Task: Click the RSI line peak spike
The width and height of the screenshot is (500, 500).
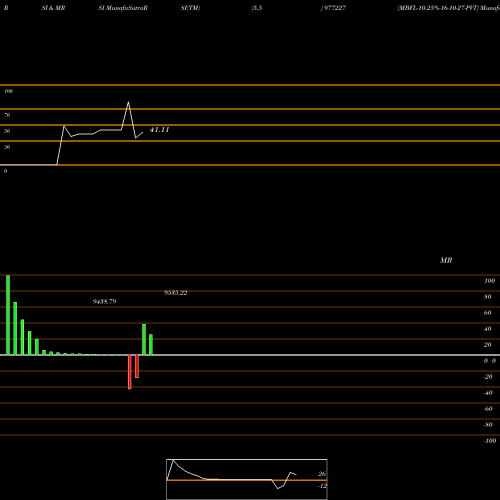Action: coord(128,103)
